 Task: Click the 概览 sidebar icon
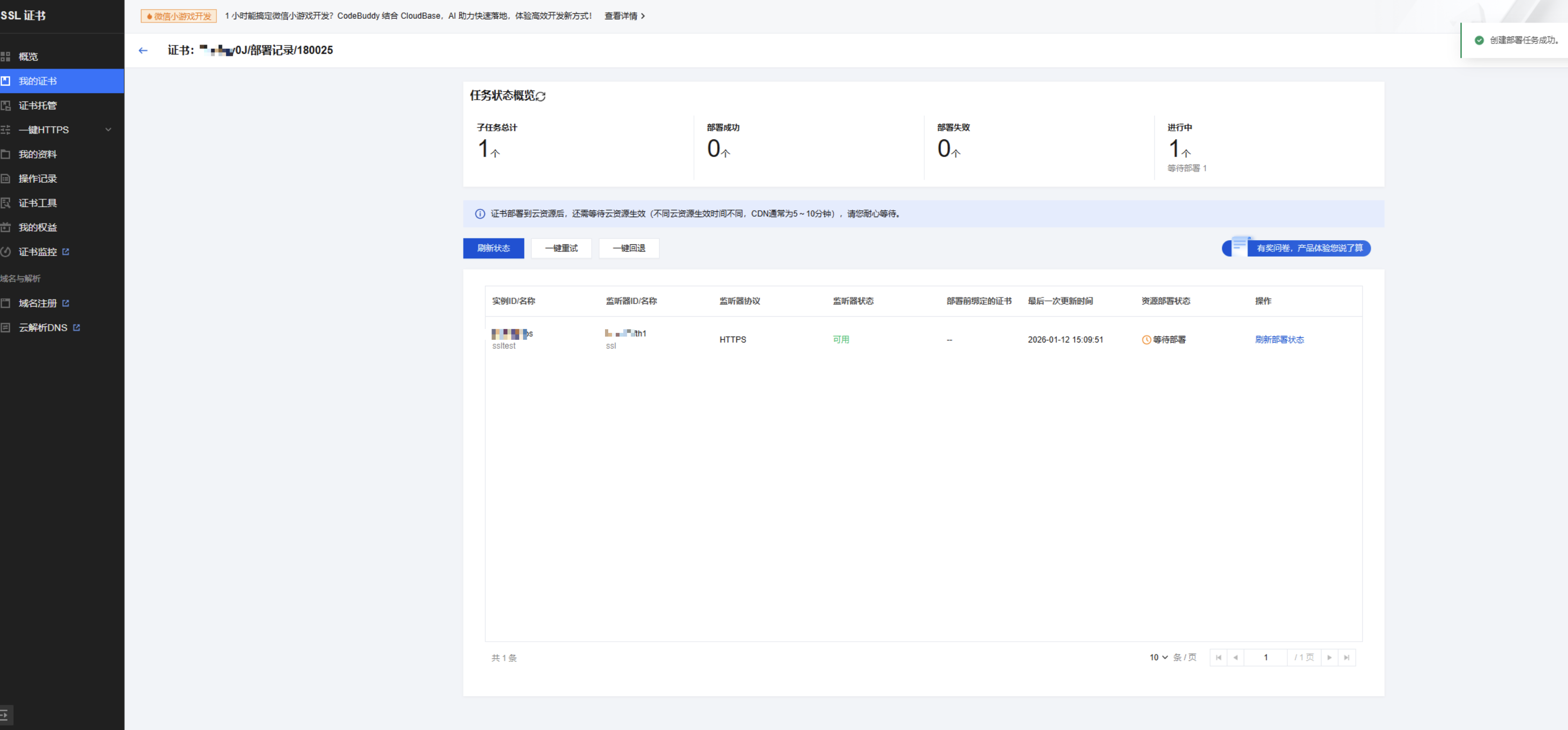(x=5, y=57)
